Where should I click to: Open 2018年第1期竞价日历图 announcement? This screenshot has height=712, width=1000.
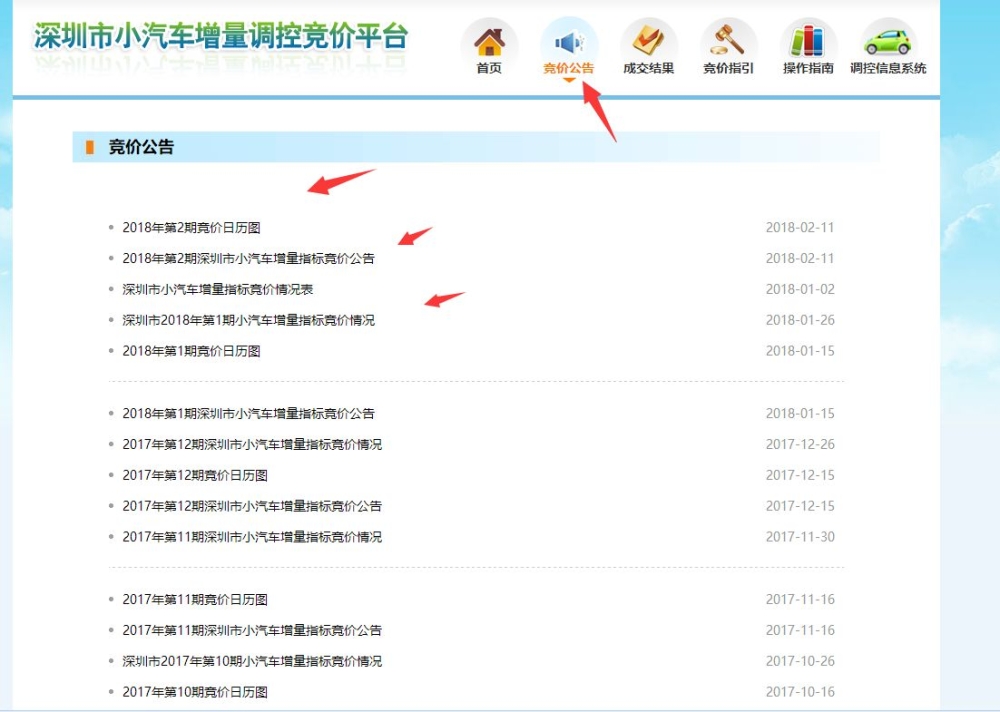191,351
